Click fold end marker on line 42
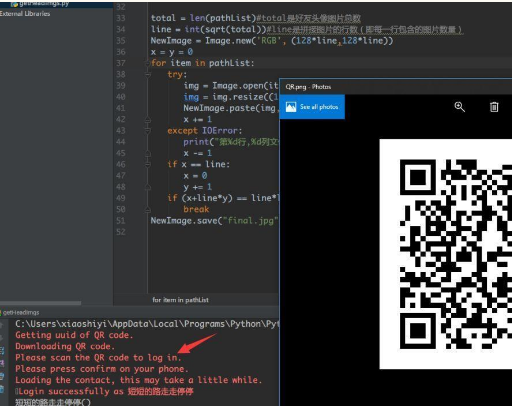Viewport: 512px width, 406px height. (148, 119)
